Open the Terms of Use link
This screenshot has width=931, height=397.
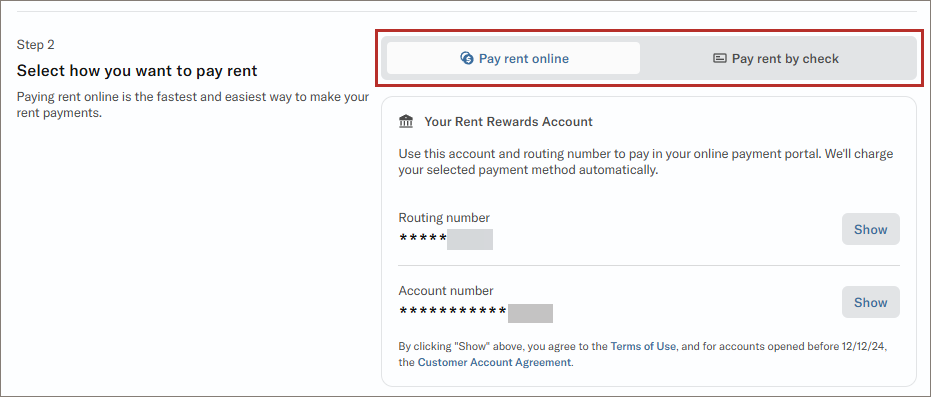coord(643,346)
